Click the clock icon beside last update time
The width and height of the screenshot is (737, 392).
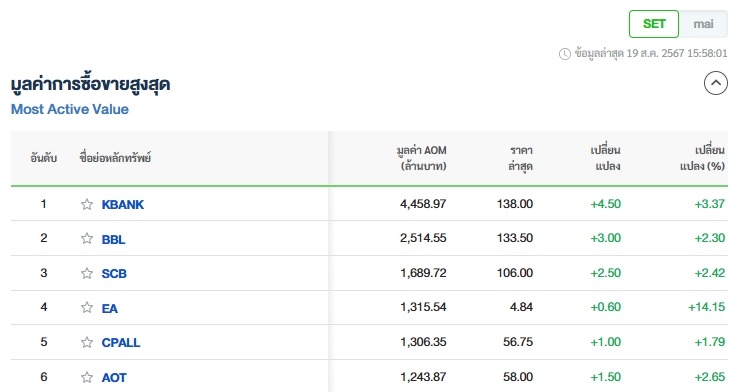(565, 54)
